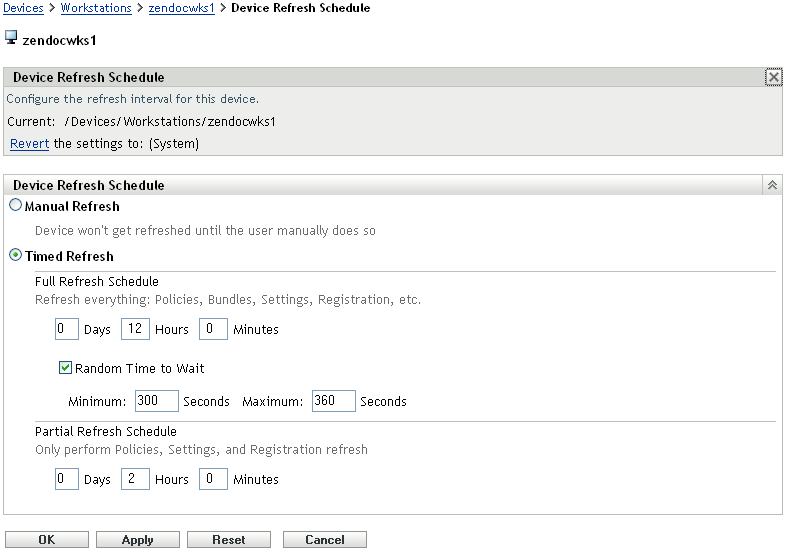Viewport: 789px width, 554px height.
Task: Click the zendocwks1 workstation icon
Action: [x=12, y=38]
